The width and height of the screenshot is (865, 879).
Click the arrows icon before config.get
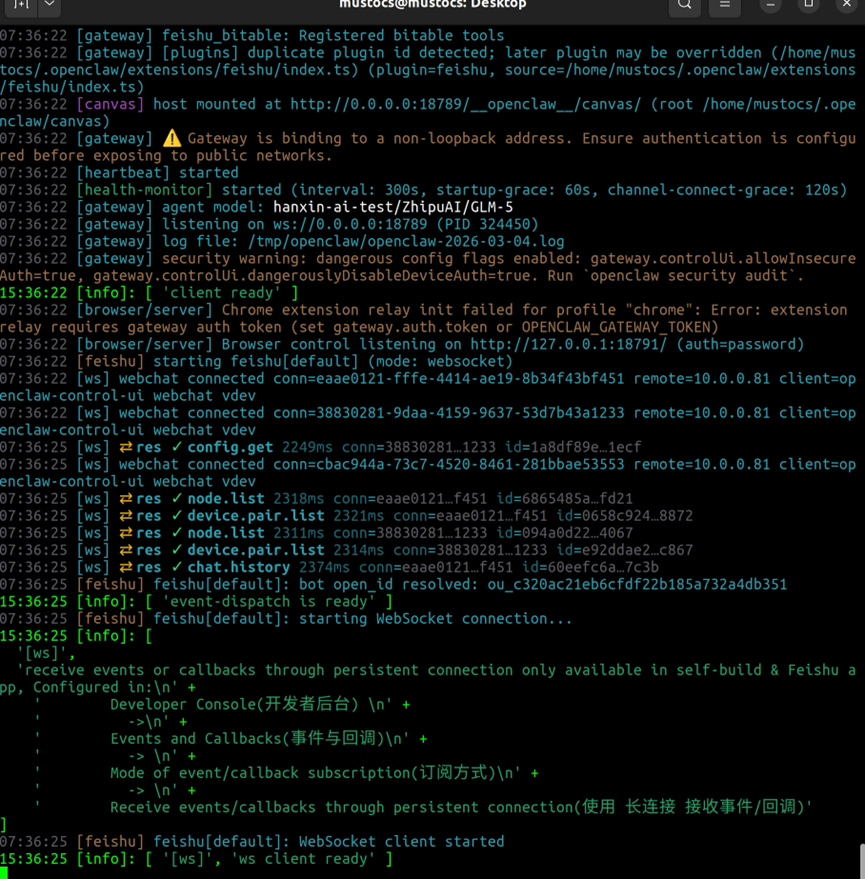(126, 447)
